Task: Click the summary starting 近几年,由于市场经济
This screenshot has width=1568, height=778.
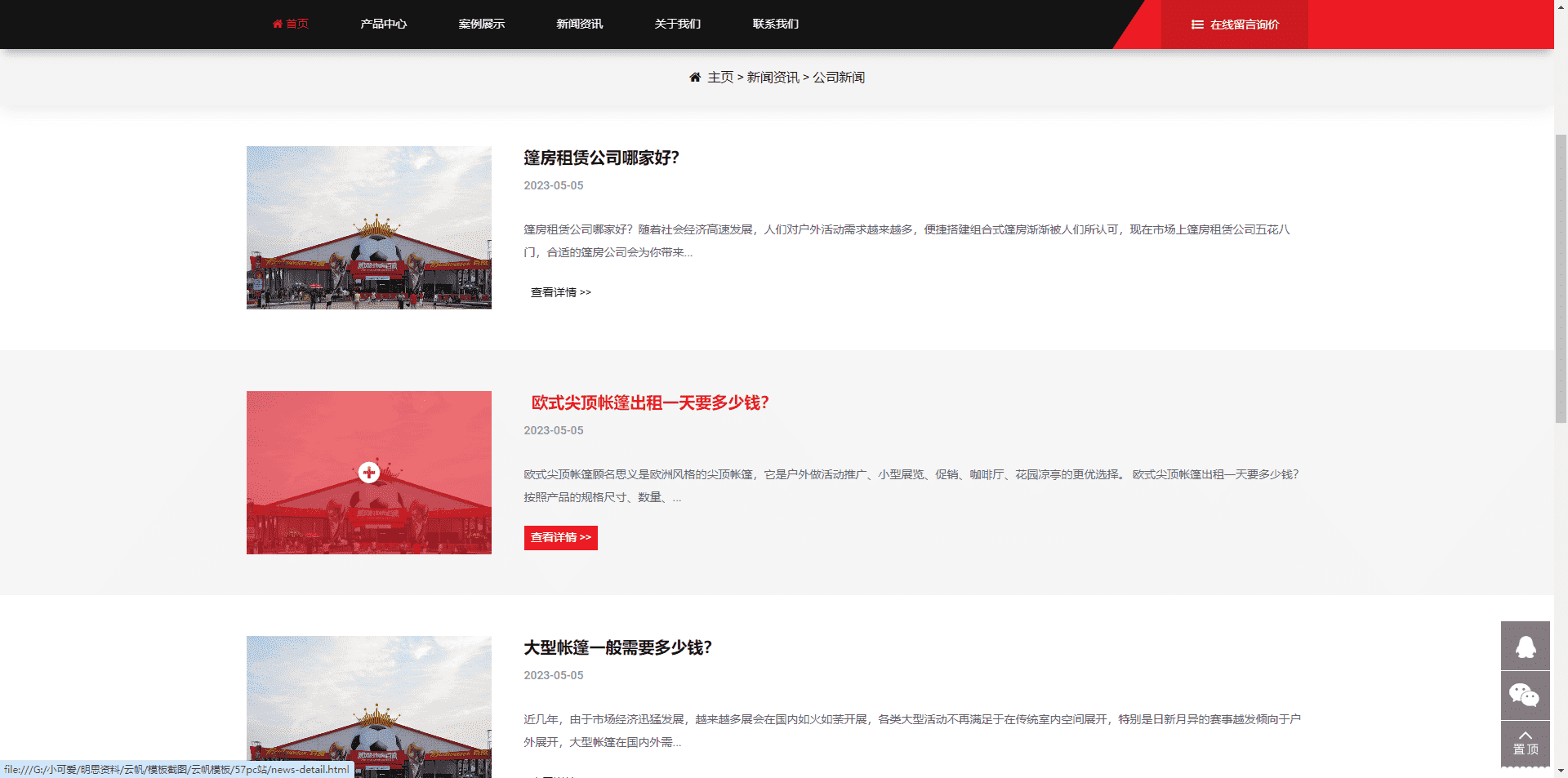Action: 912,731
